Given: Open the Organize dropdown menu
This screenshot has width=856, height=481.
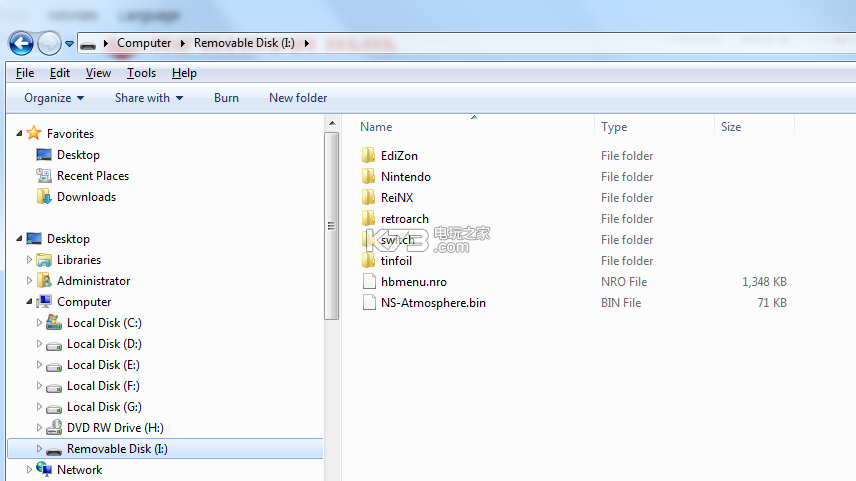Looking at the screenshot, I should pyautogui.click(x=54, y=98).
